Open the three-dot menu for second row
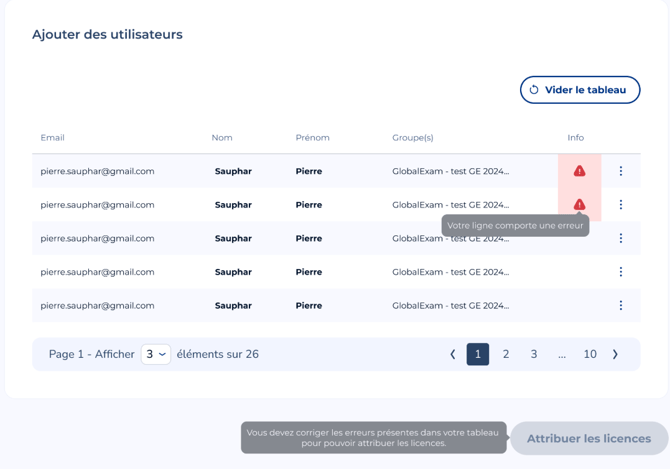This screenshot has width=670, height=469. pos(620,205)
